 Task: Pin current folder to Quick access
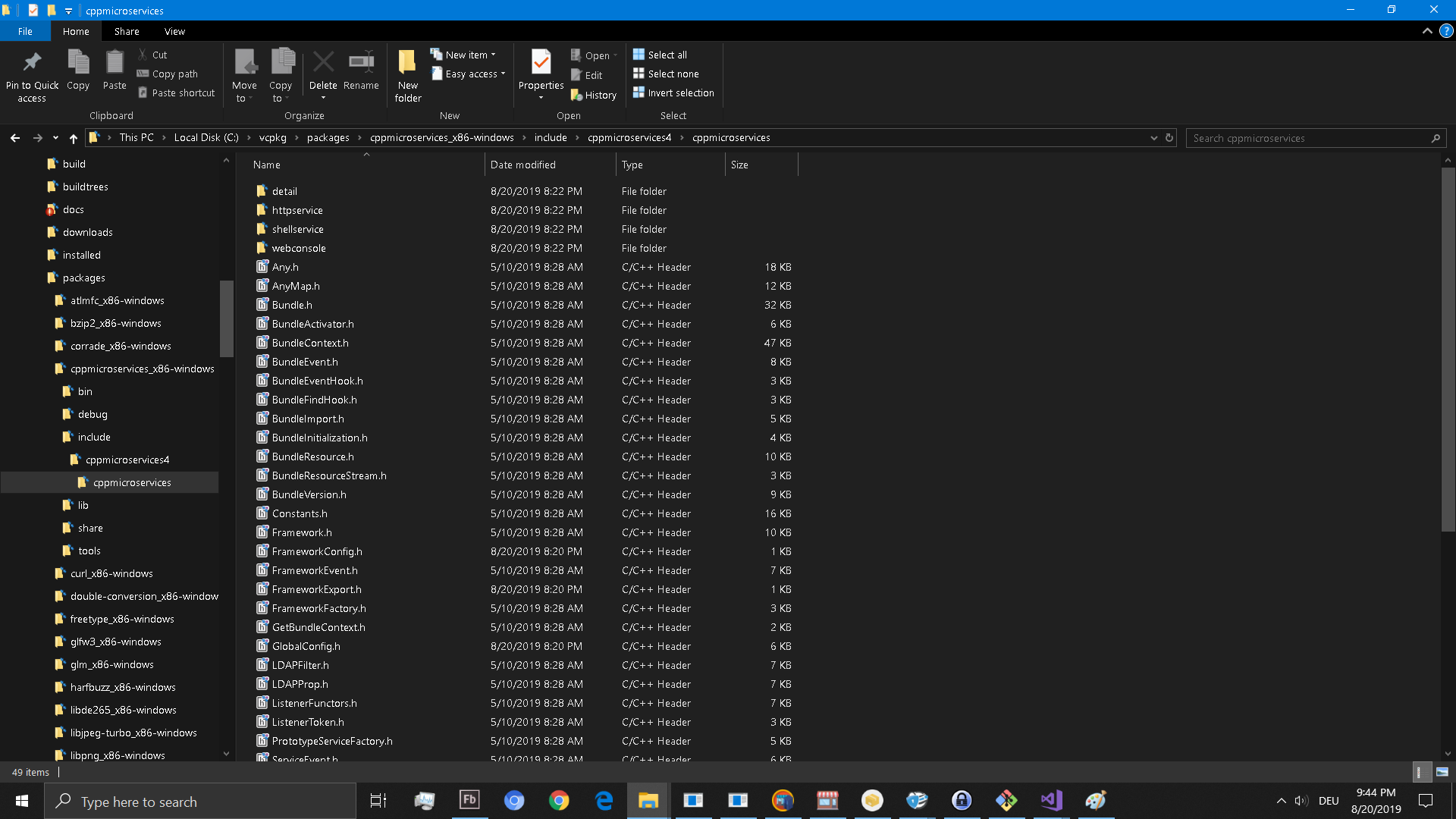[x=31, y=74]
